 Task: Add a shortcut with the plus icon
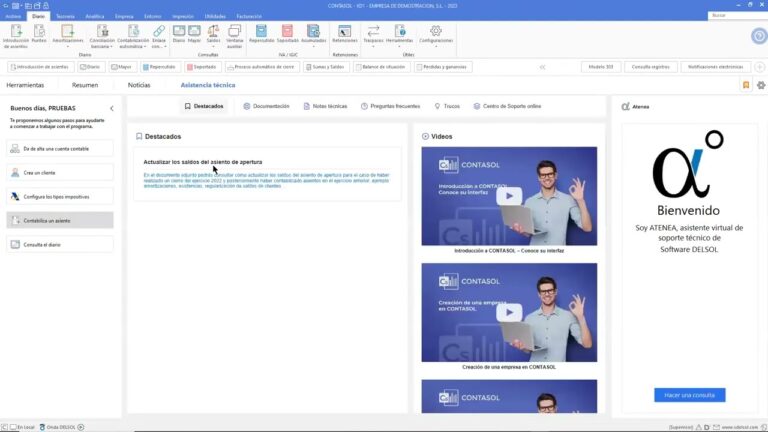(760, 67)
